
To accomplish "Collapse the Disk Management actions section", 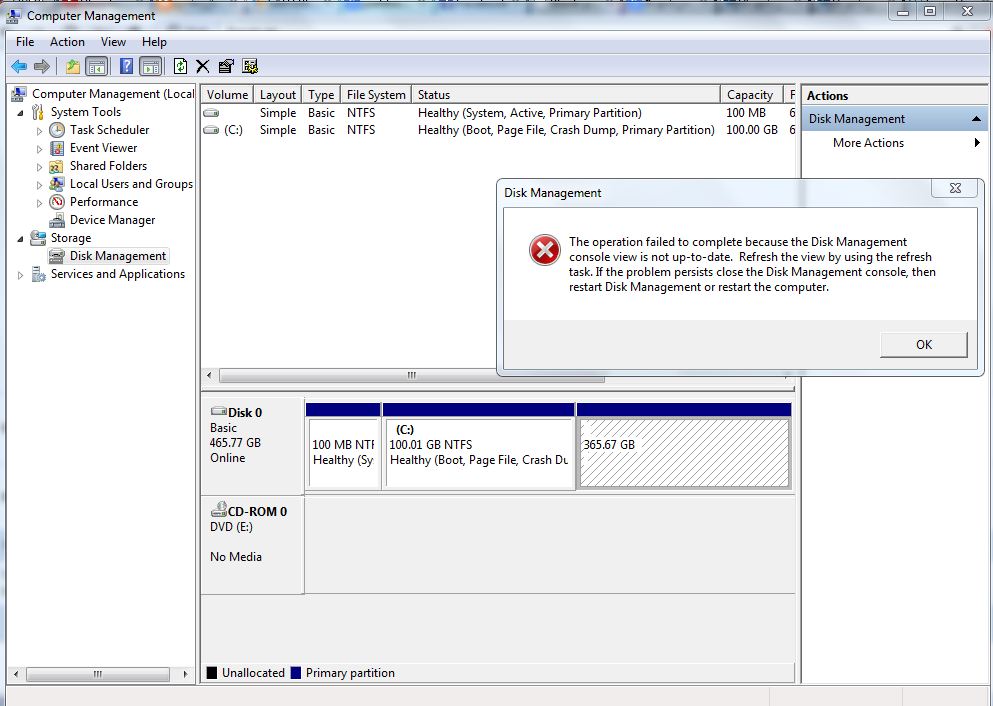I will [976, 119].
